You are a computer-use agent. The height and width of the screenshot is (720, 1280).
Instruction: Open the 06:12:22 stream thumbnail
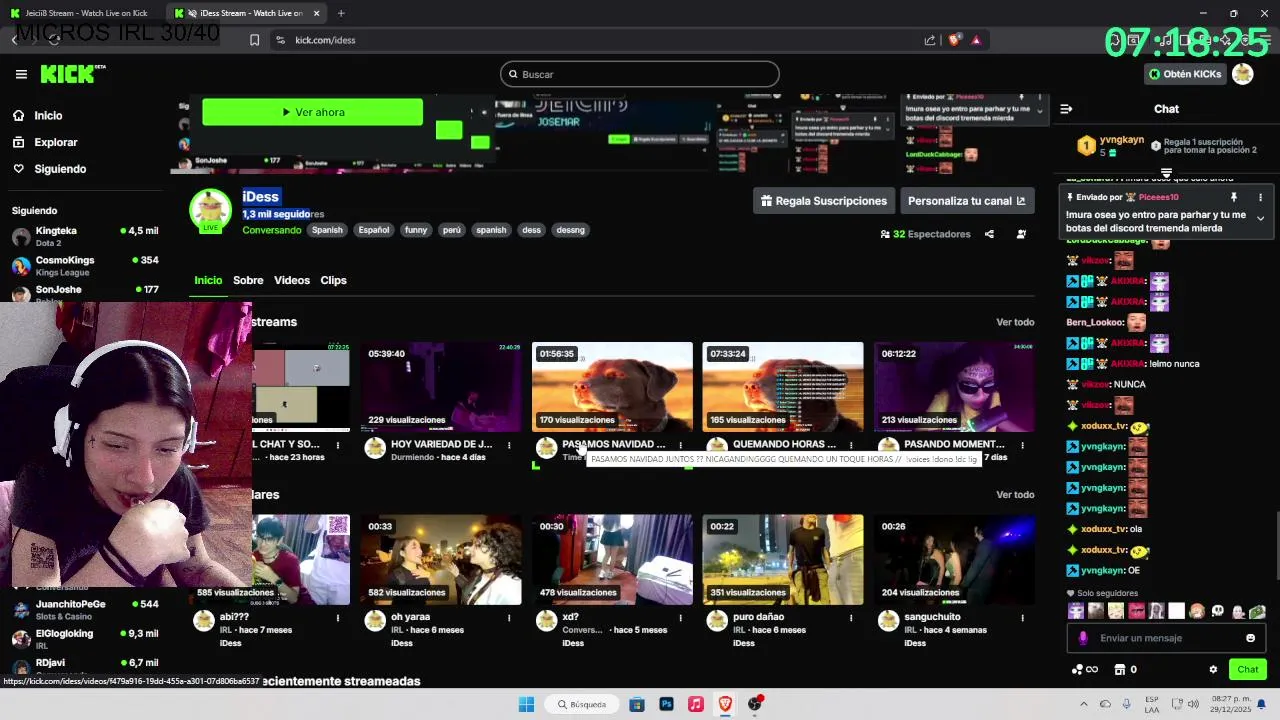coord(954,387)
